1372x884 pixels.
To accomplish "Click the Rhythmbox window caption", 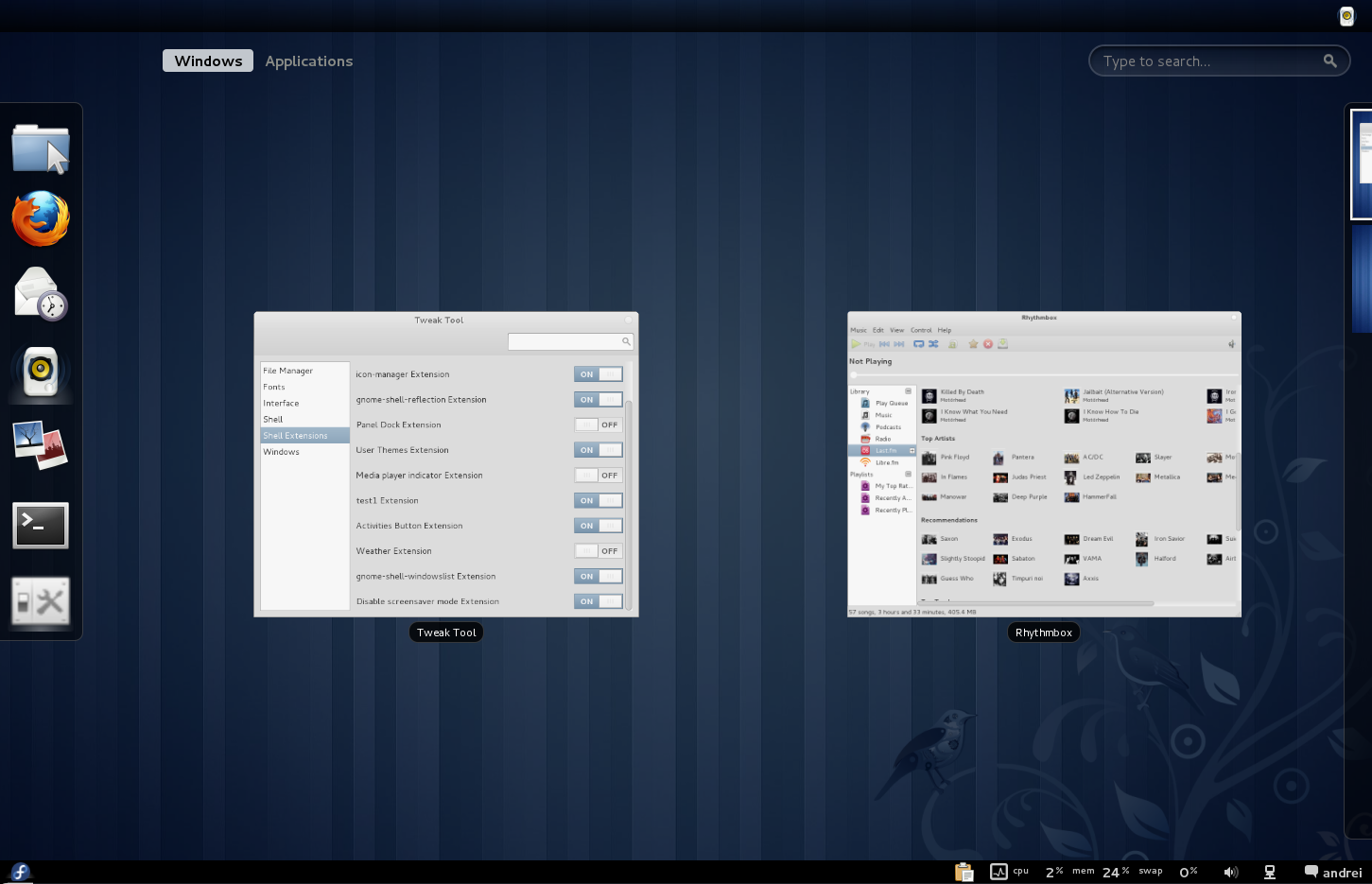I will coord(1044,633).
